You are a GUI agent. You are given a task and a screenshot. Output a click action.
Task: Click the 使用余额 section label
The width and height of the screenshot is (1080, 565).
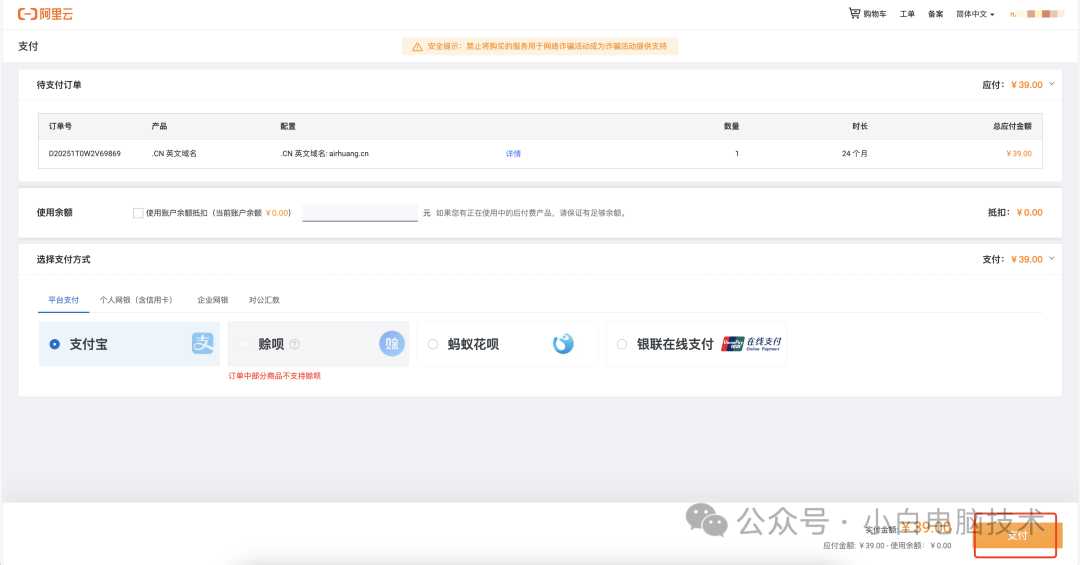coord(54,212)
